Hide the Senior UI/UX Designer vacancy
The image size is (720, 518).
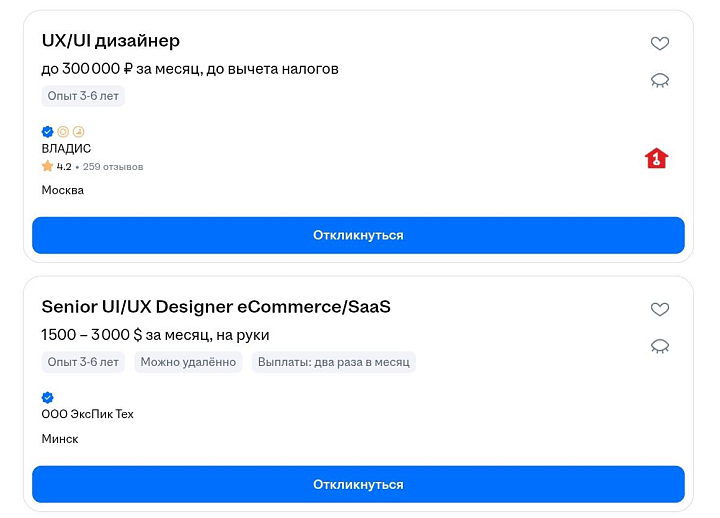coord(659,346)
